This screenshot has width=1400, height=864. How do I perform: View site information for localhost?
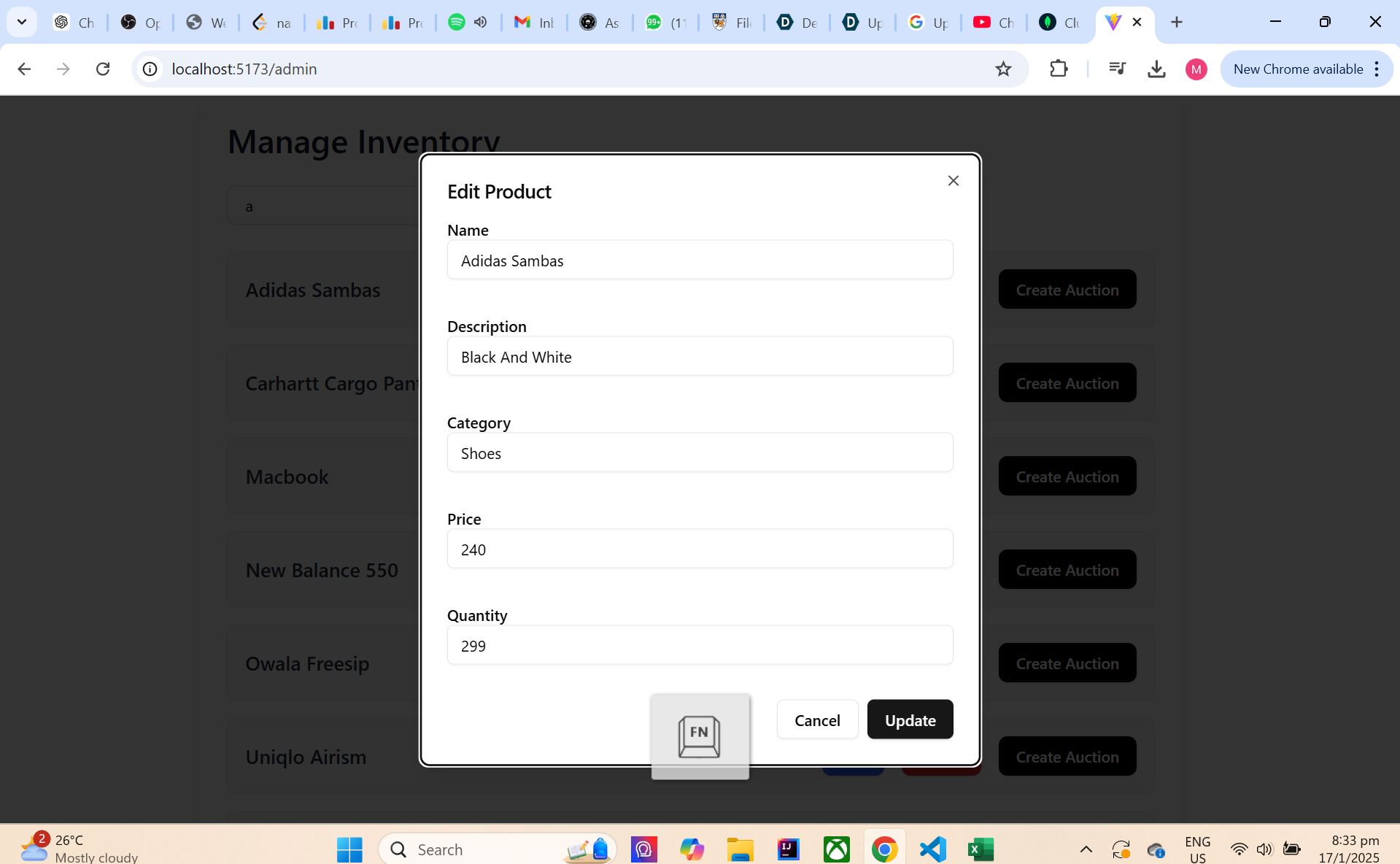[x=150, y=69]
